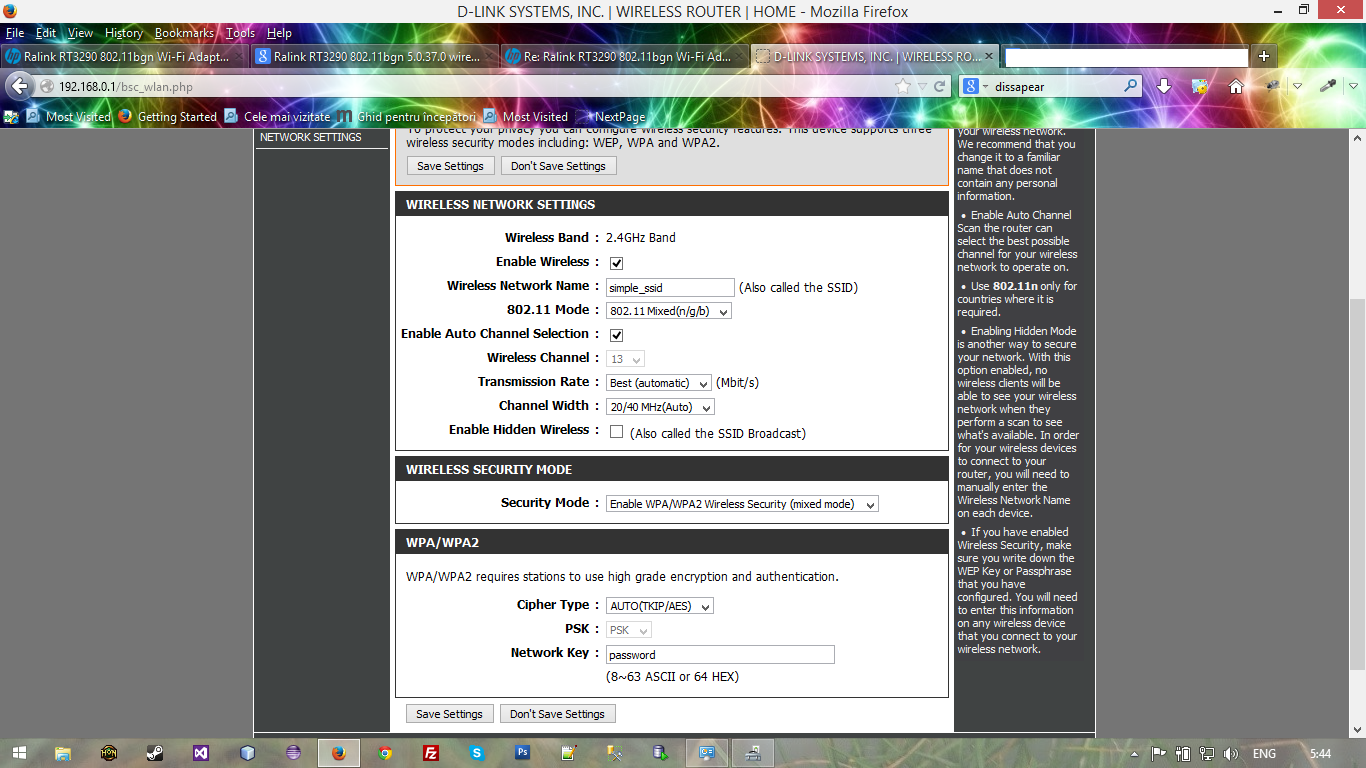1366x768 pixels.
Task: Show hidden tray icons arrow
Action: point(1134,754)
